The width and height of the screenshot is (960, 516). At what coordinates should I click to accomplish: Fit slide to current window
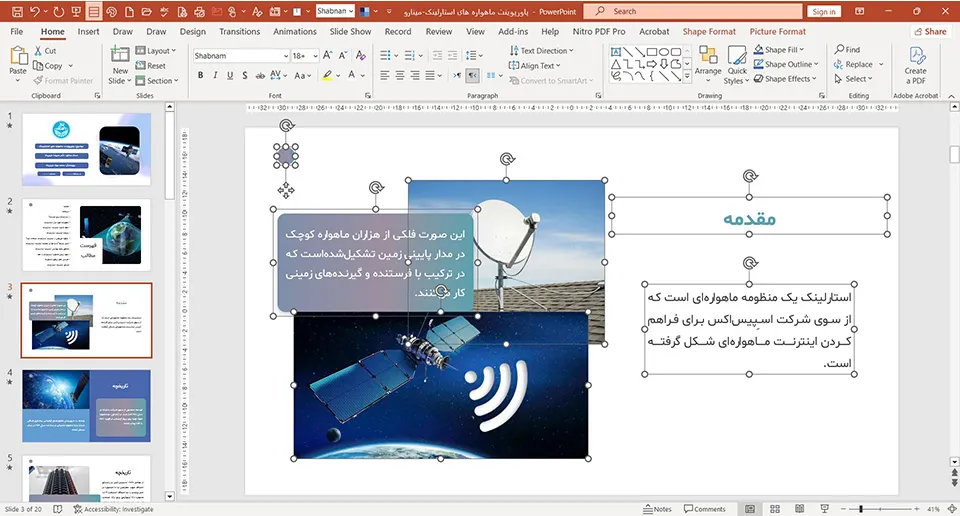pyautogui.click(x=952, y=509)
